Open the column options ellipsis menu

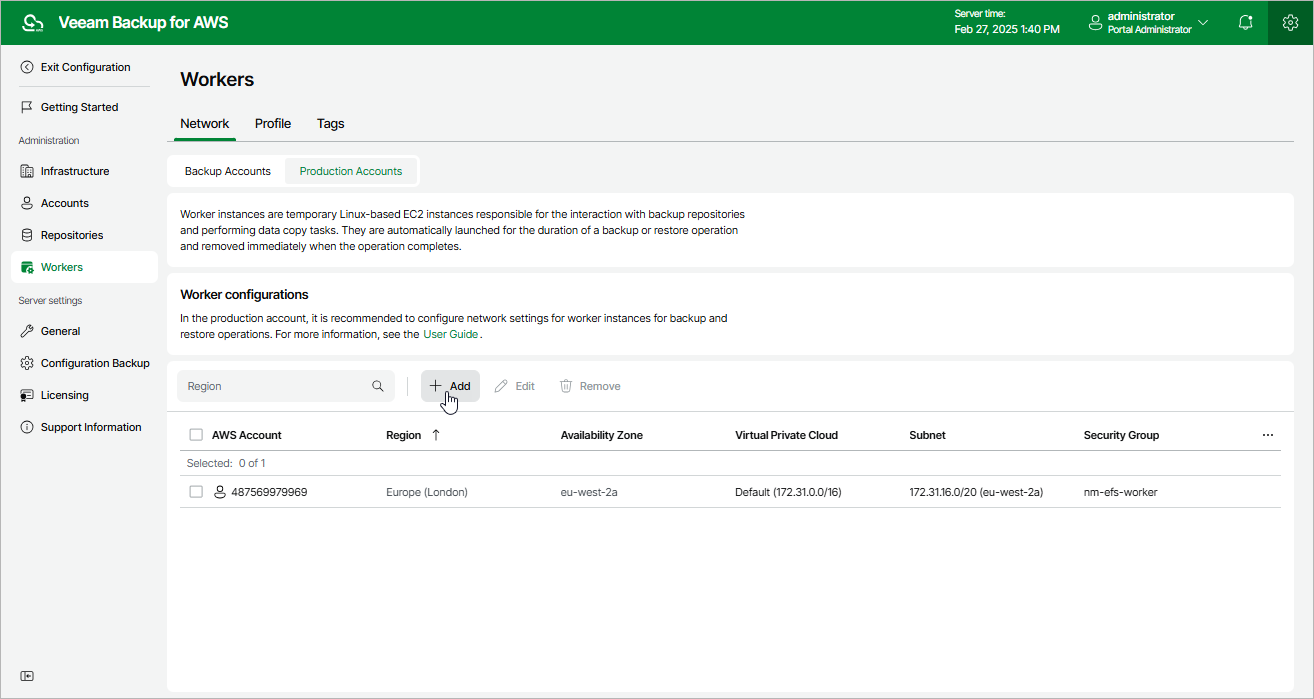pos(1267,435)
